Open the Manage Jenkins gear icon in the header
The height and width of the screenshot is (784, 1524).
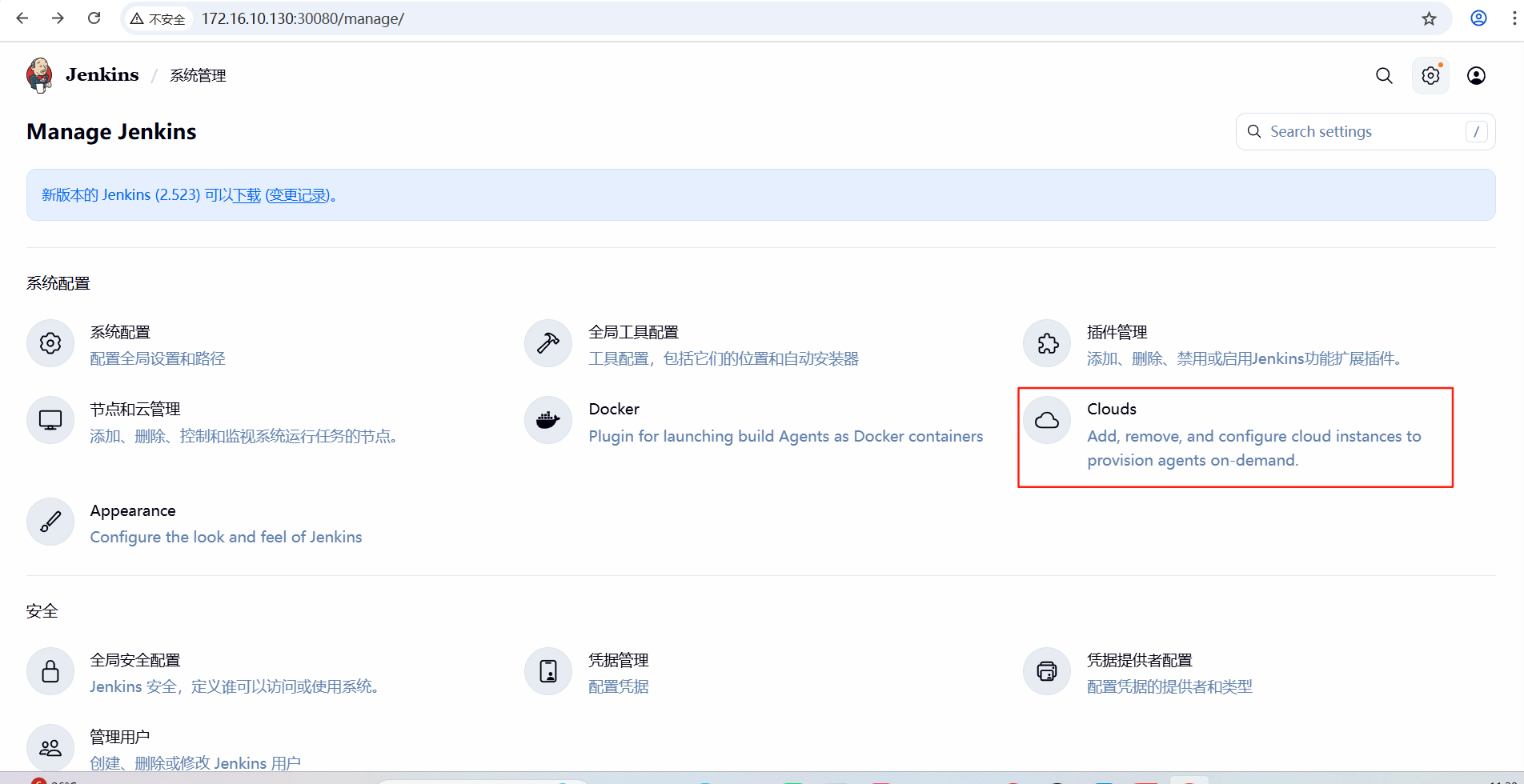(x=1430, y=75)
